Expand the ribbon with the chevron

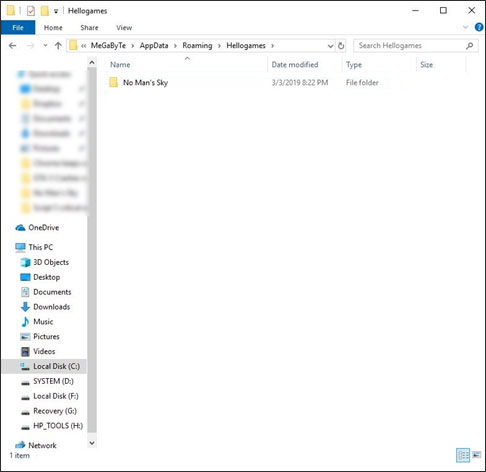pyautogui.click(x=466, y=27)
